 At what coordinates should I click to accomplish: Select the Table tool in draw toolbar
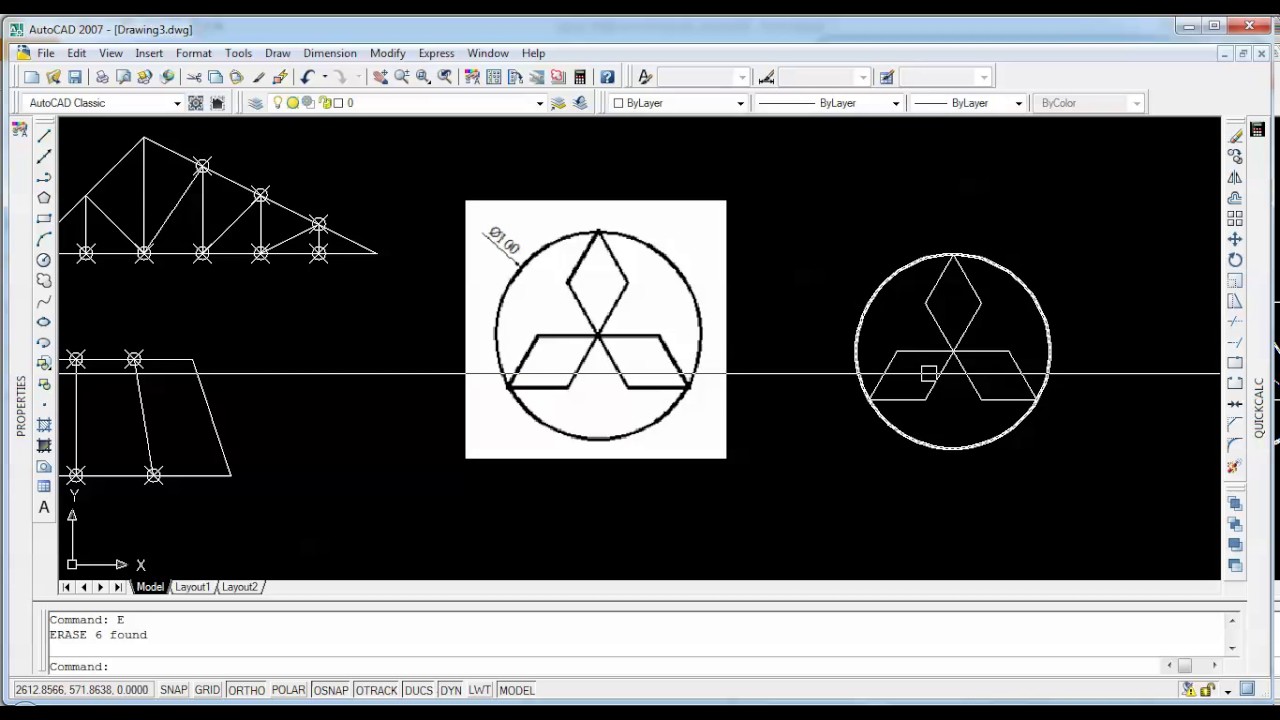point(44,486)
